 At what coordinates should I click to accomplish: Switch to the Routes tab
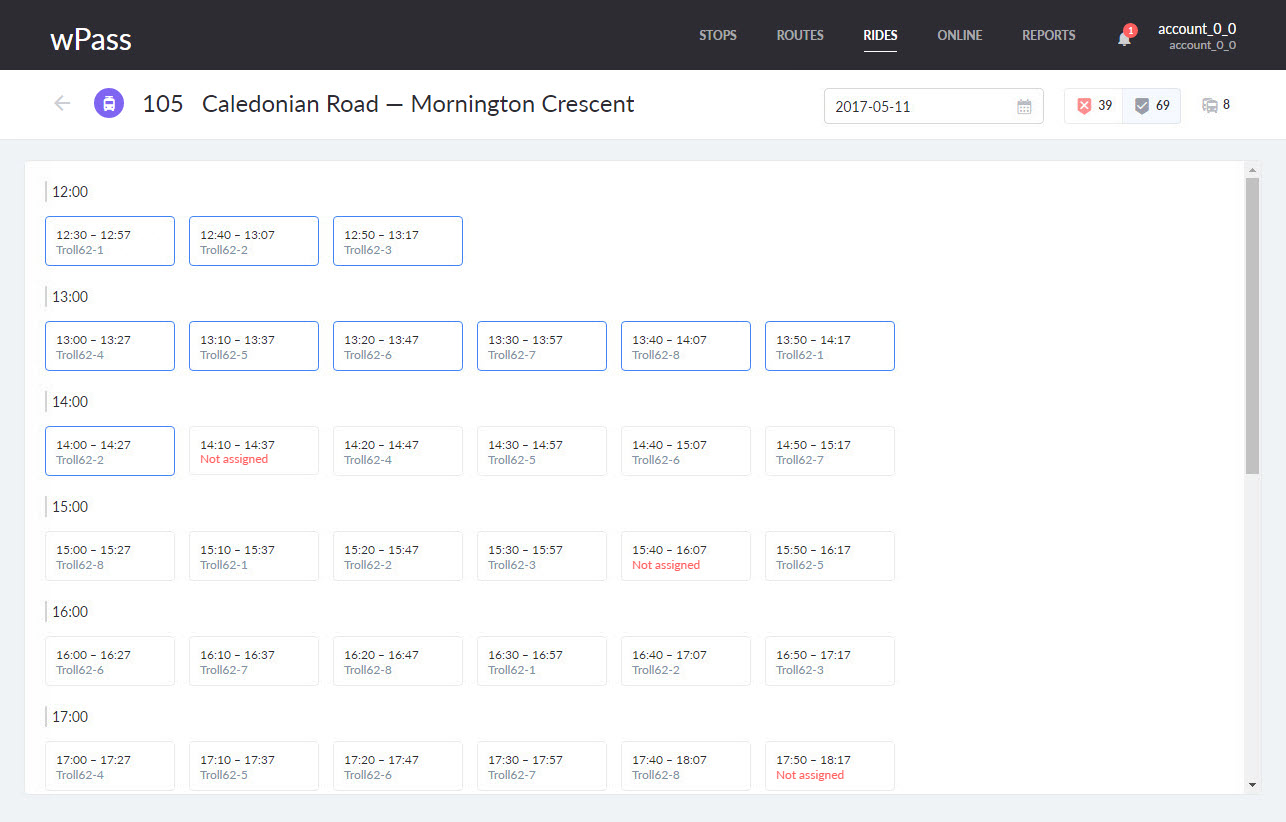[800, 35]
